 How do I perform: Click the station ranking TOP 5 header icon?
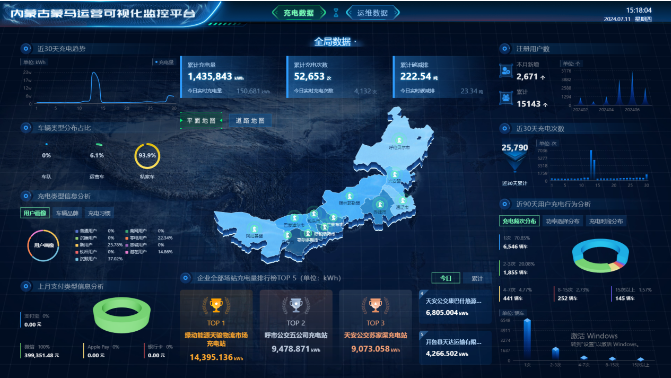tap(185, 278)
